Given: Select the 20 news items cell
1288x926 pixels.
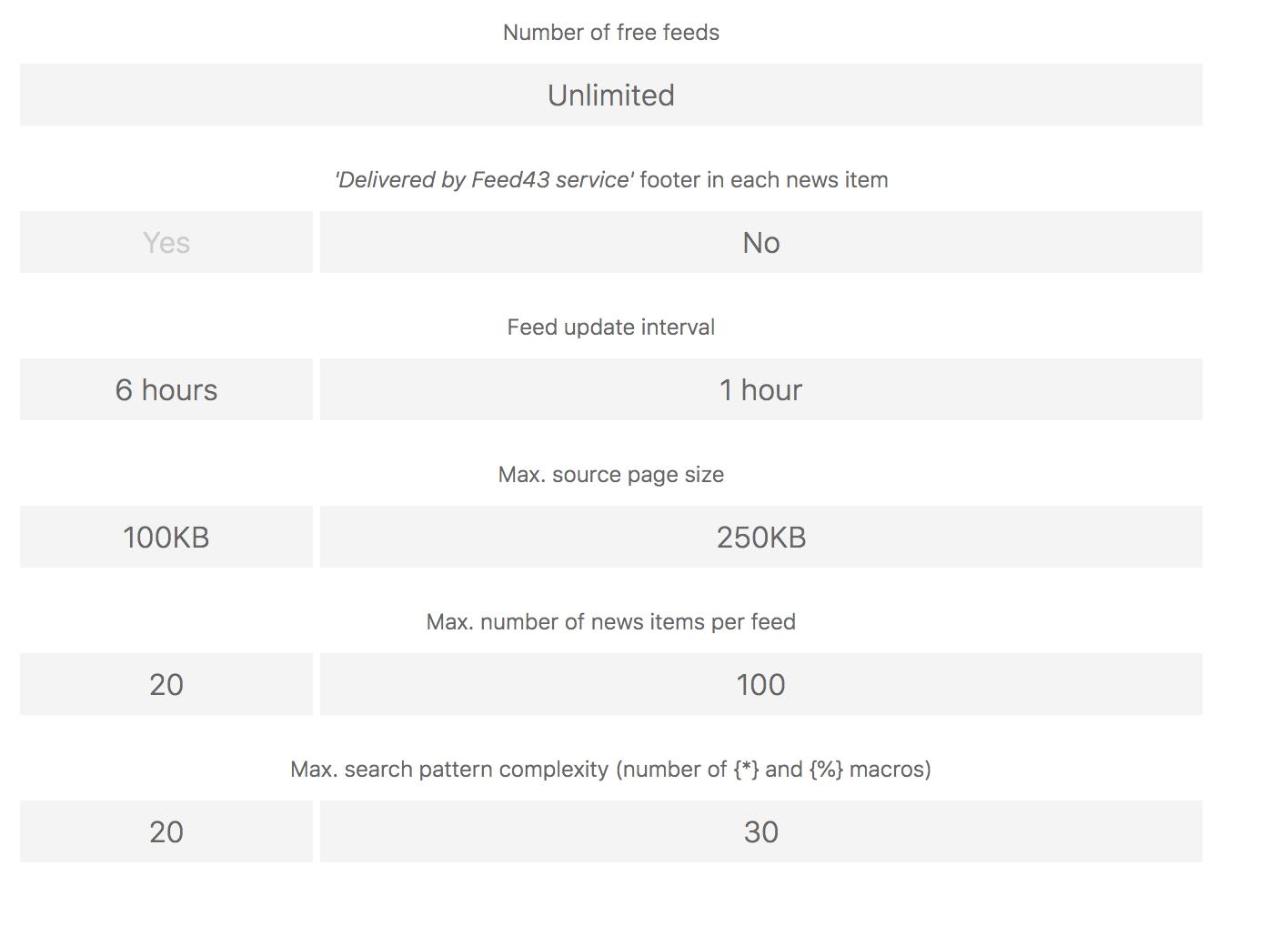Looking at the screenshot, I should point(166,685).
